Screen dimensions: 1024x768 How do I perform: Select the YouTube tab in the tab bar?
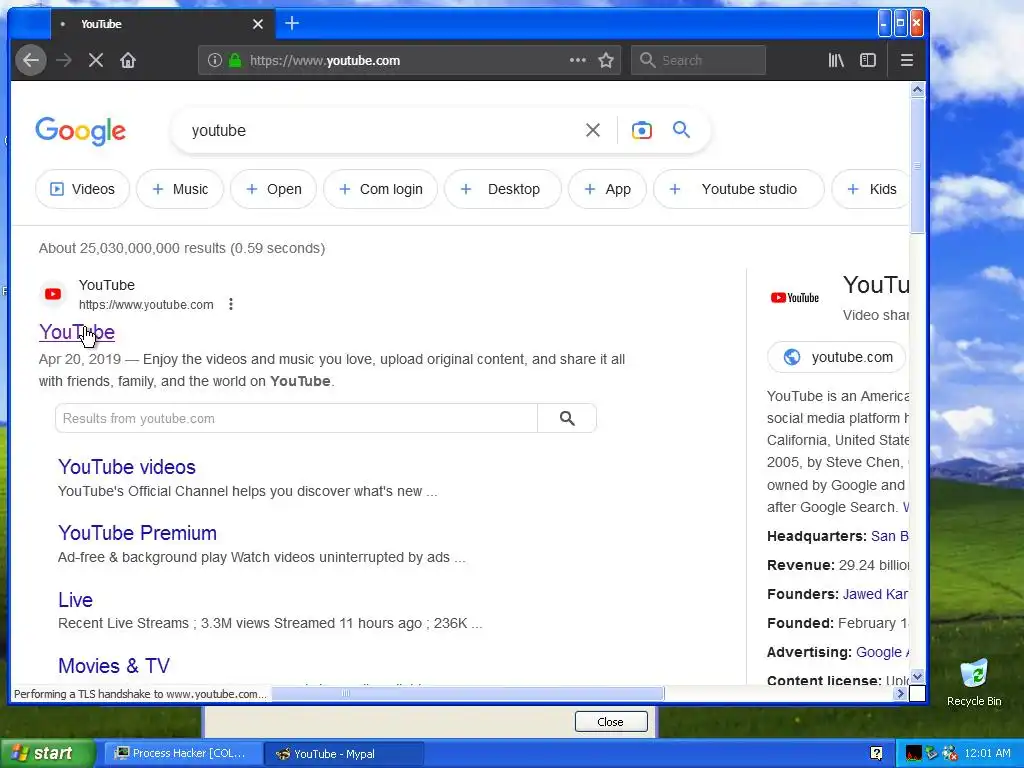157,24
